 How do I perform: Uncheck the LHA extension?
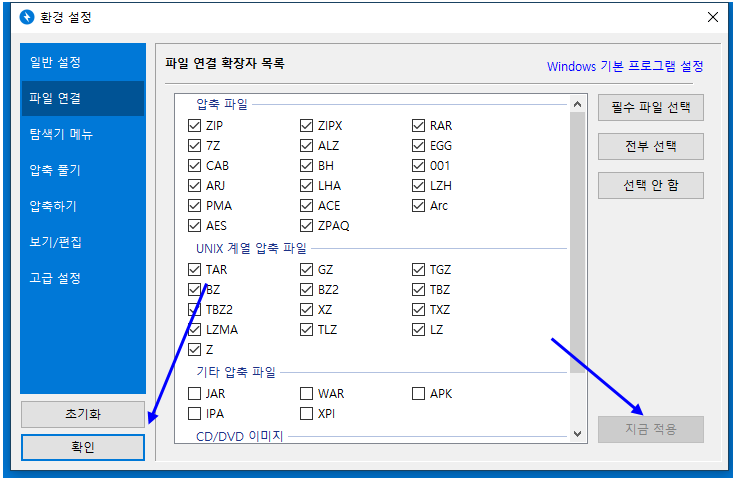pyautogui.click(x=306, y=186)
